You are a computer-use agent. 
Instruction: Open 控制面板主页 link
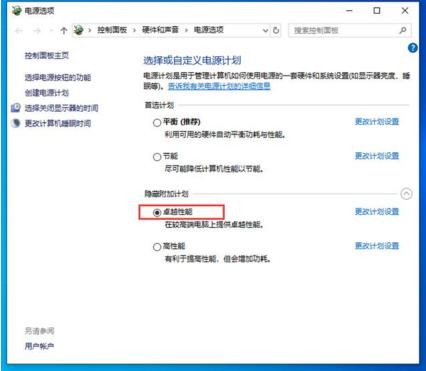(47, 55)
